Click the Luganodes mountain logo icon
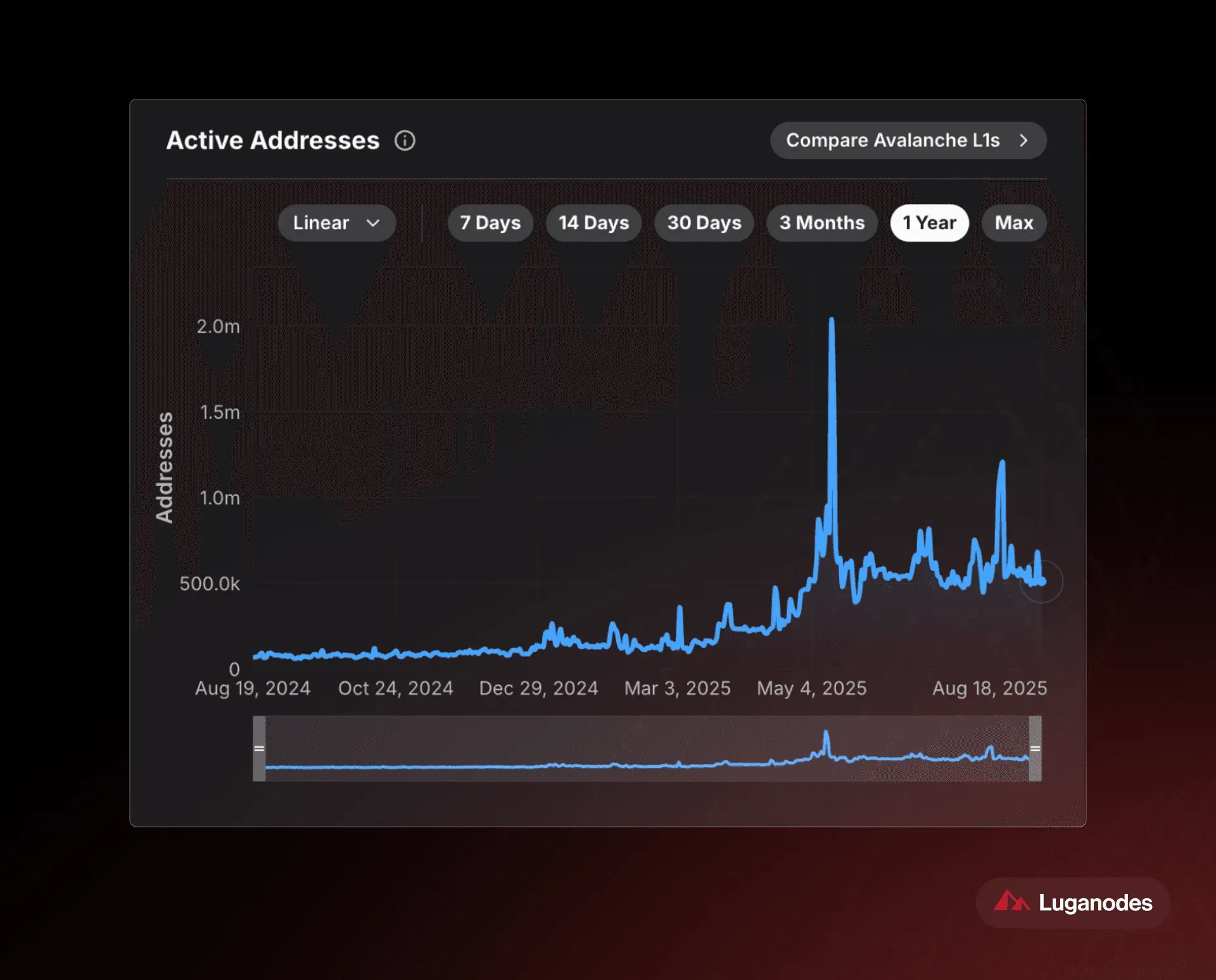Screen dimensions: 1216x980 (x=1011, y=901)
